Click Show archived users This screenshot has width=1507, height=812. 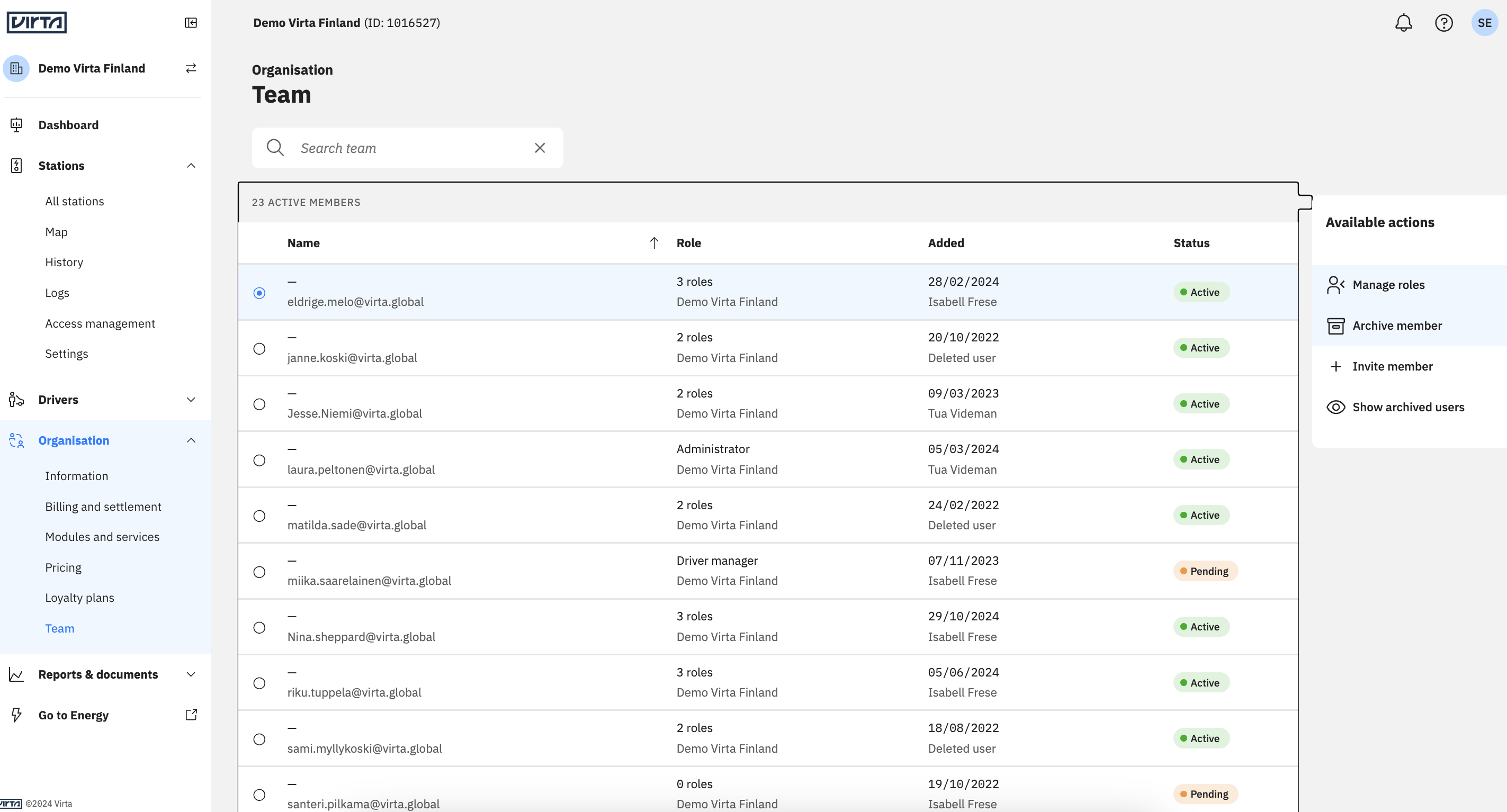tap(1408, 407)
